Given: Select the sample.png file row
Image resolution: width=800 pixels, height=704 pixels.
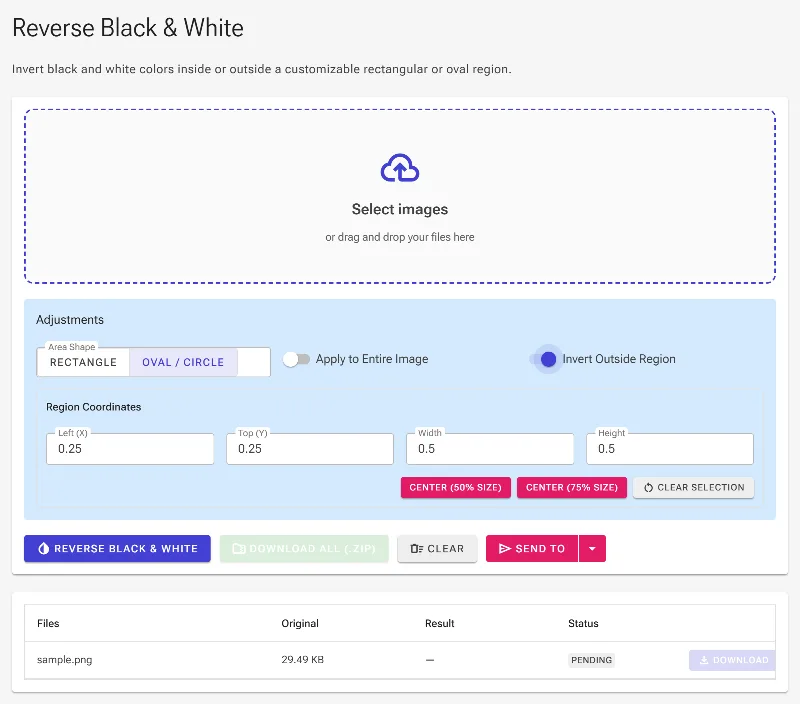Looking at the screenshot, I should 400,660.
